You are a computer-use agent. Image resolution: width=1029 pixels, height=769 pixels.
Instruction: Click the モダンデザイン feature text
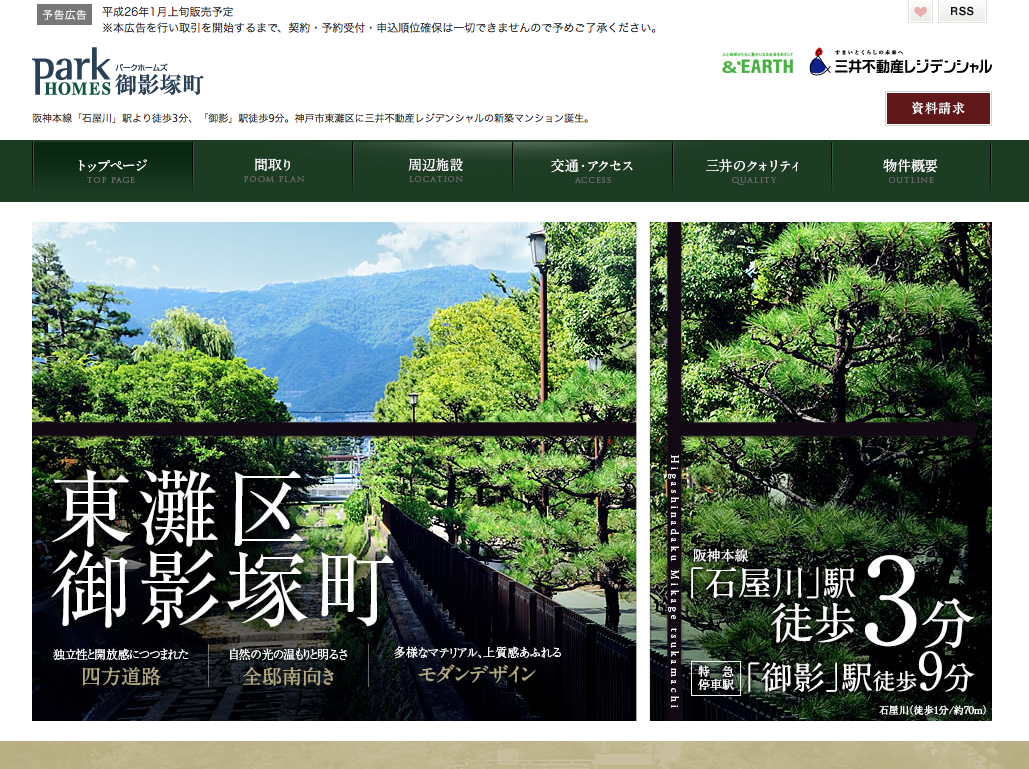(x=476, y=674)
